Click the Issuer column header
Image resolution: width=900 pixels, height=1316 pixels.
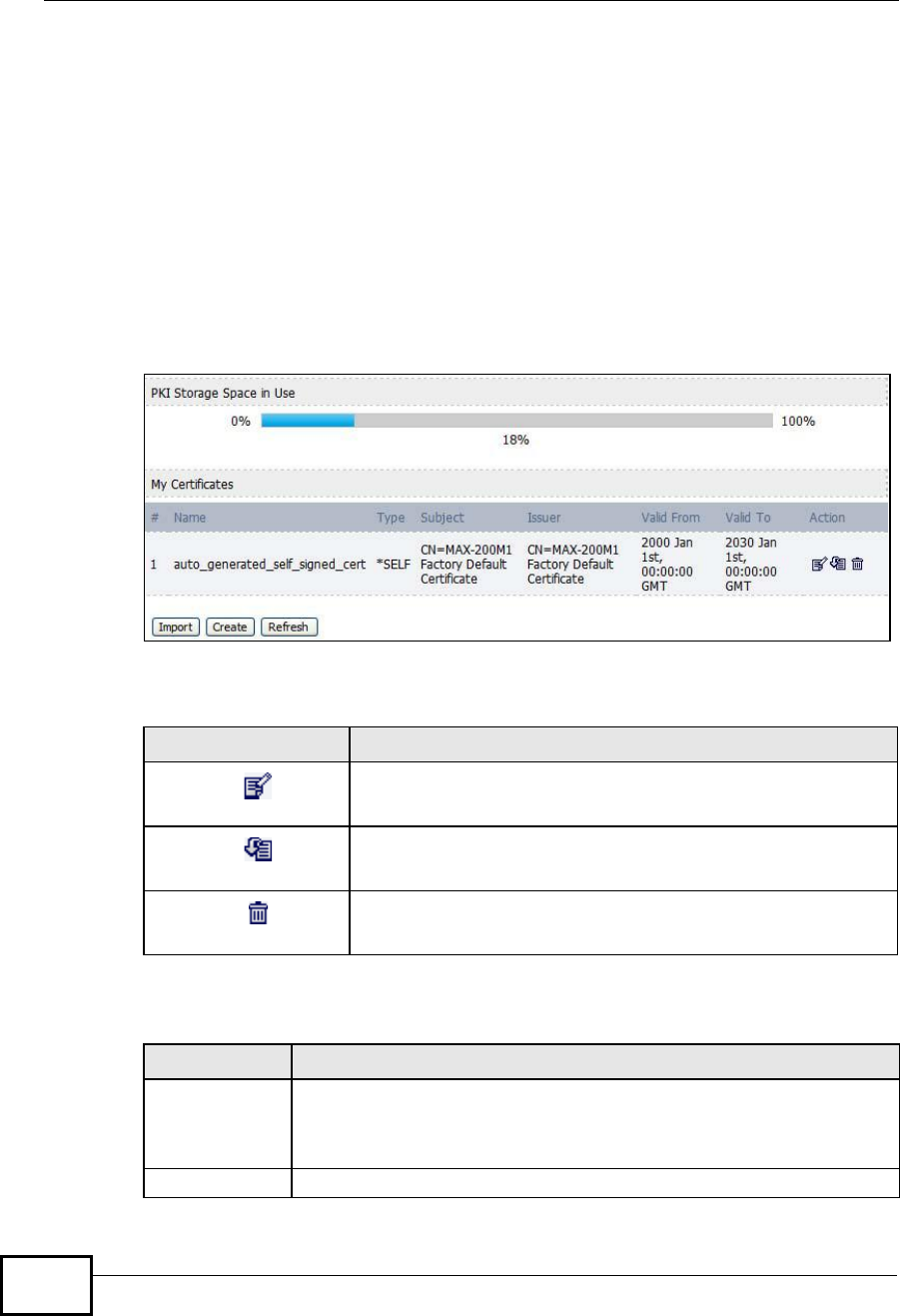tap(544, 518)
